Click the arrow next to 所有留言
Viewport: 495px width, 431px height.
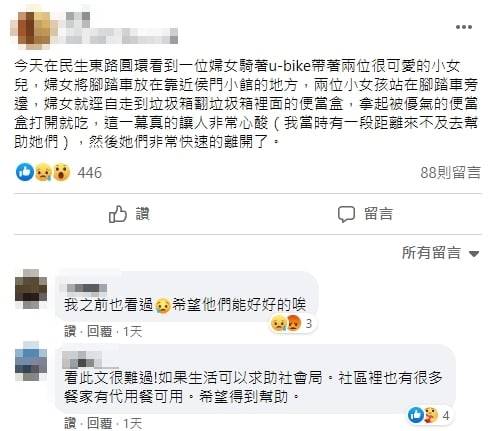474,254
